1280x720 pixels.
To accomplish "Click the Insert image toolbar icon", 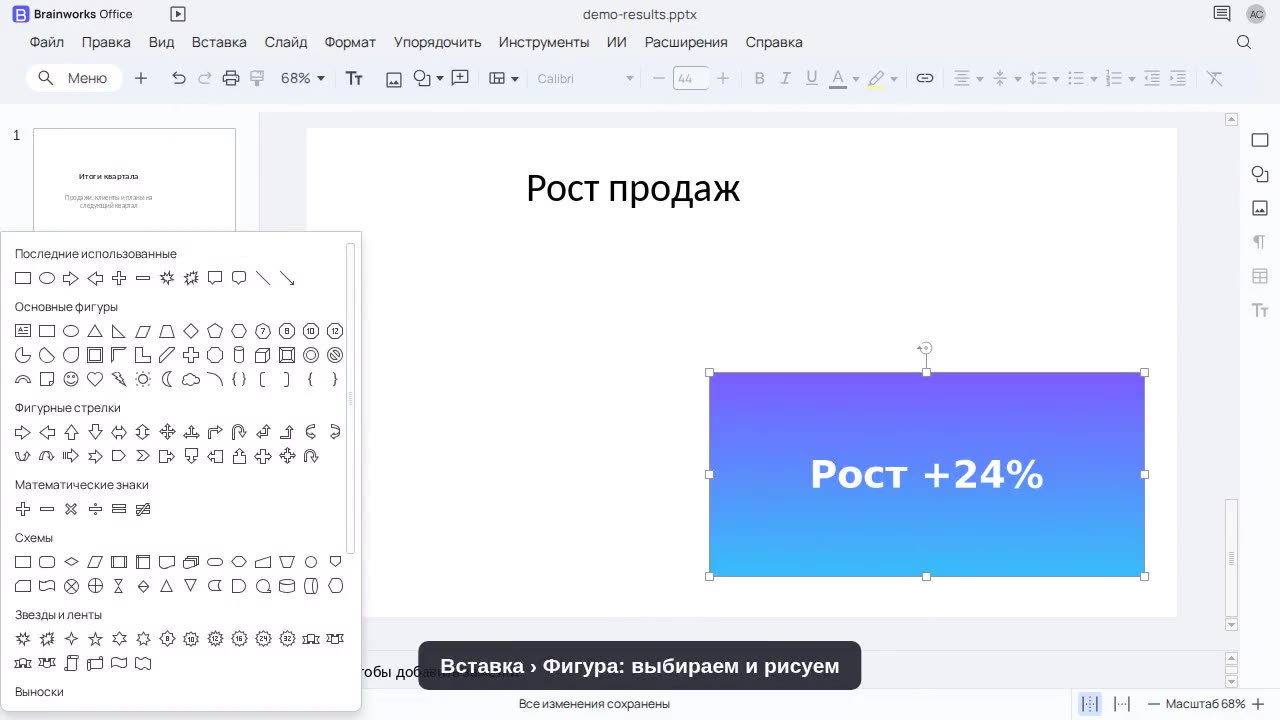I will 394,79.
